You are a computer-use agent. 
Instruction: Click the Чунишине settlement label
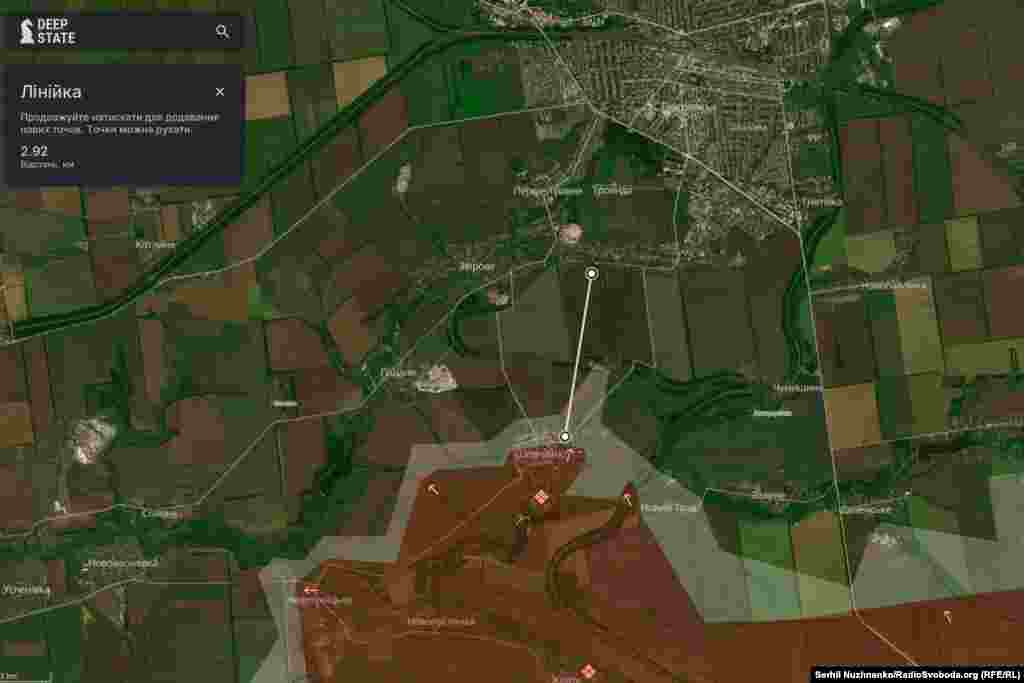coord(795,387)
